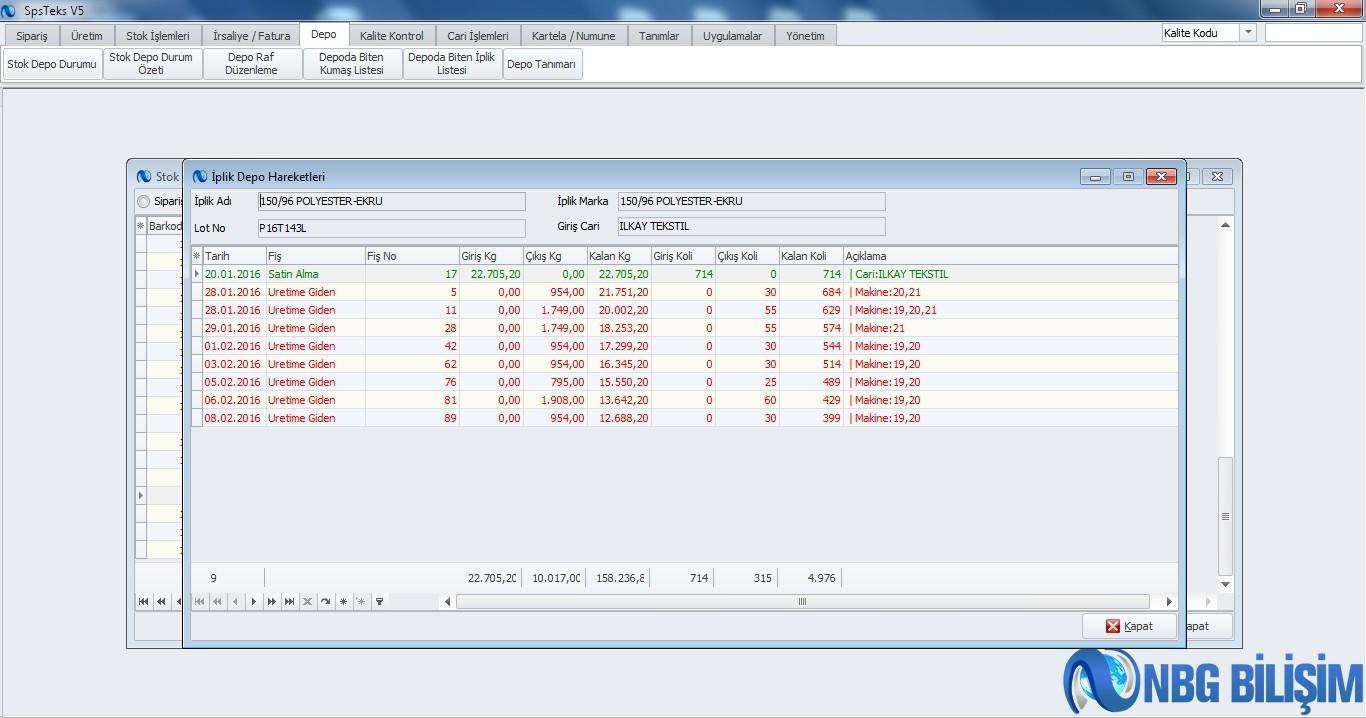The height and width of the screenshot is (718, 1366).
Task: Click the Kalan Koli column header
Action: click(x=811, y=256)
